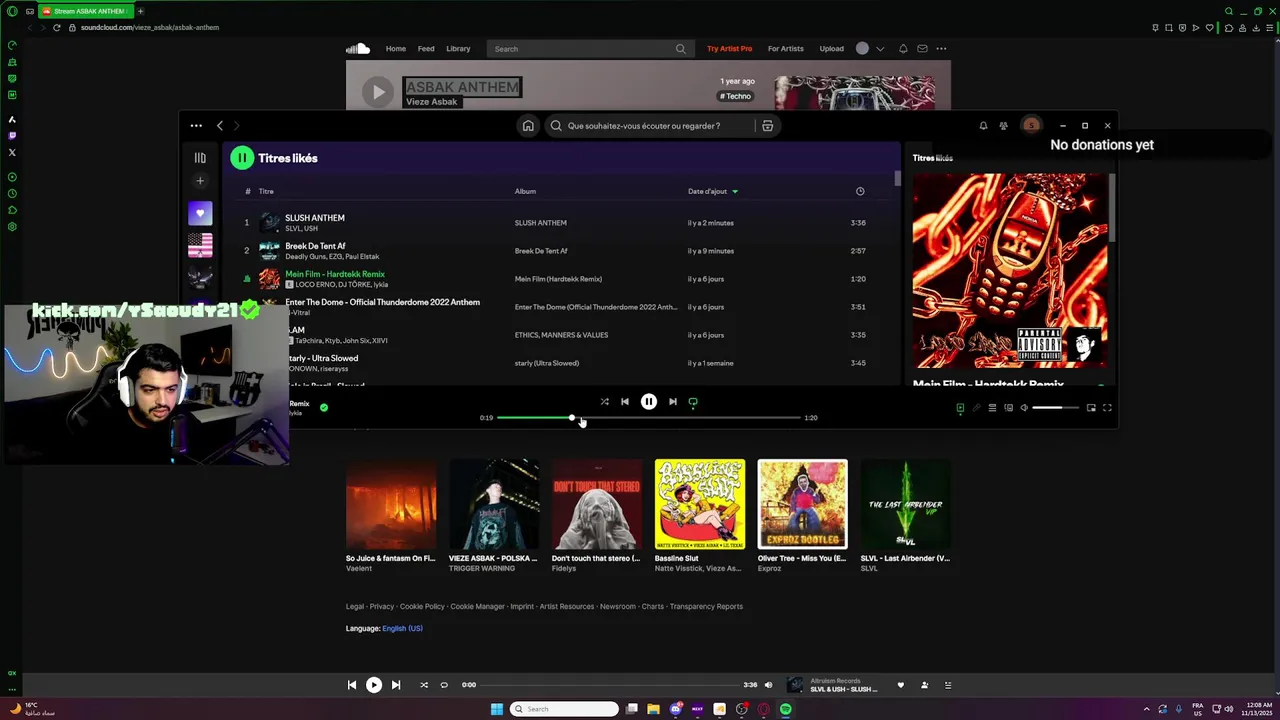Open Spotify user profile avatar
1280x720 pixels.
[1031, 126]
